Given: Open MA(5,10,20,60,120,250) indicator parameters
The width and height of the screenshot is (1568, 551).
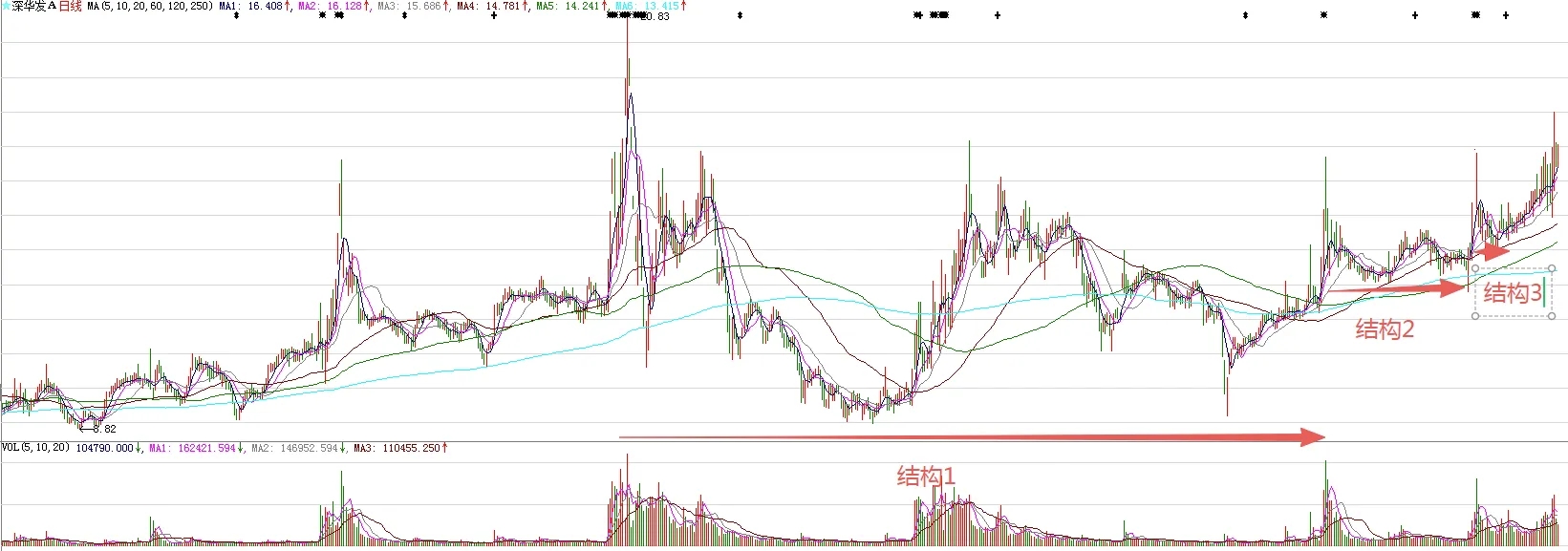Looking at the screenshot, I should coord(150,6).
